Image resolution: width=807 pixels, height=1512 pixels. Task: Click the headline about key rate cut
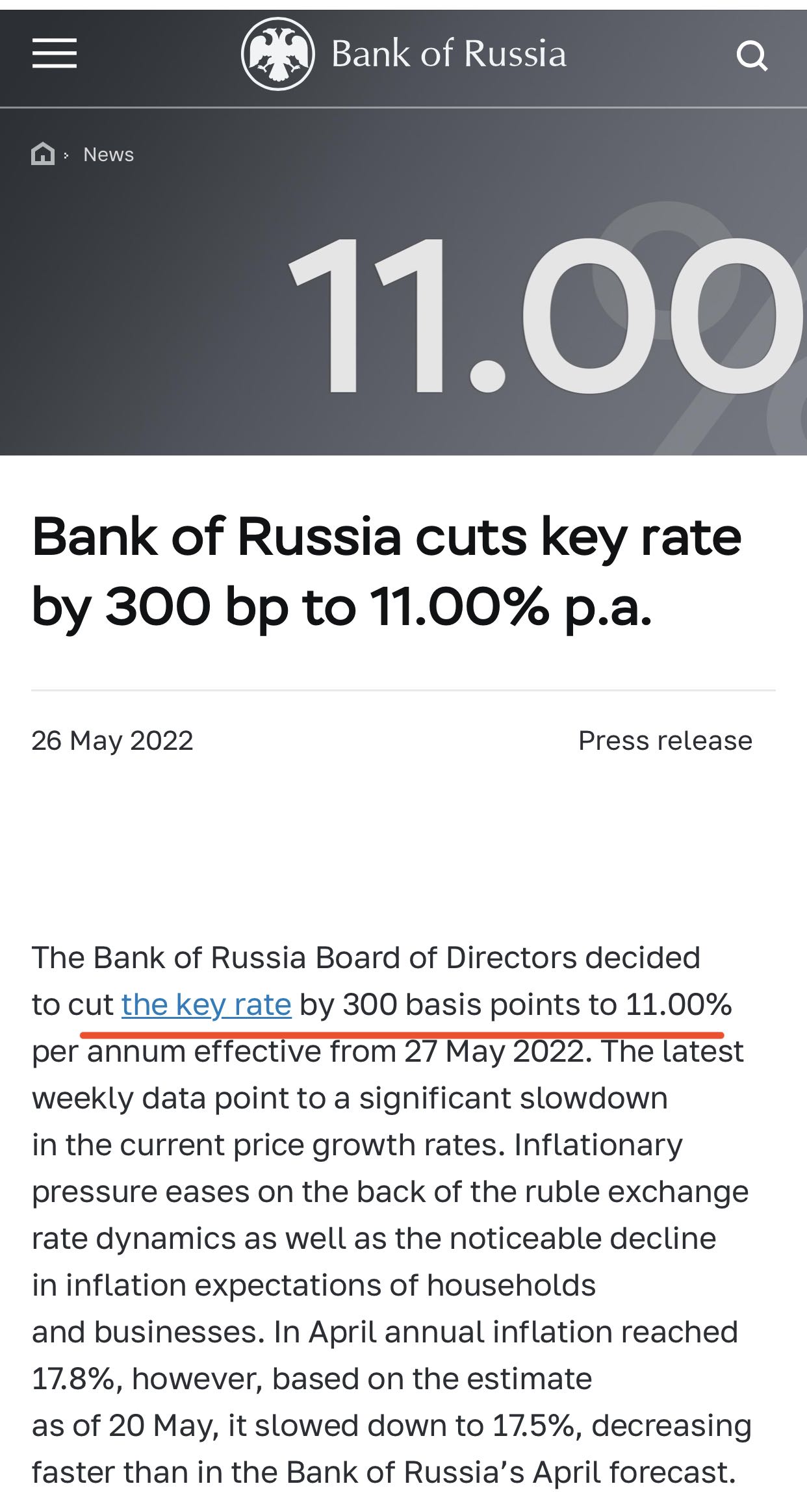[x=386, y=572]
